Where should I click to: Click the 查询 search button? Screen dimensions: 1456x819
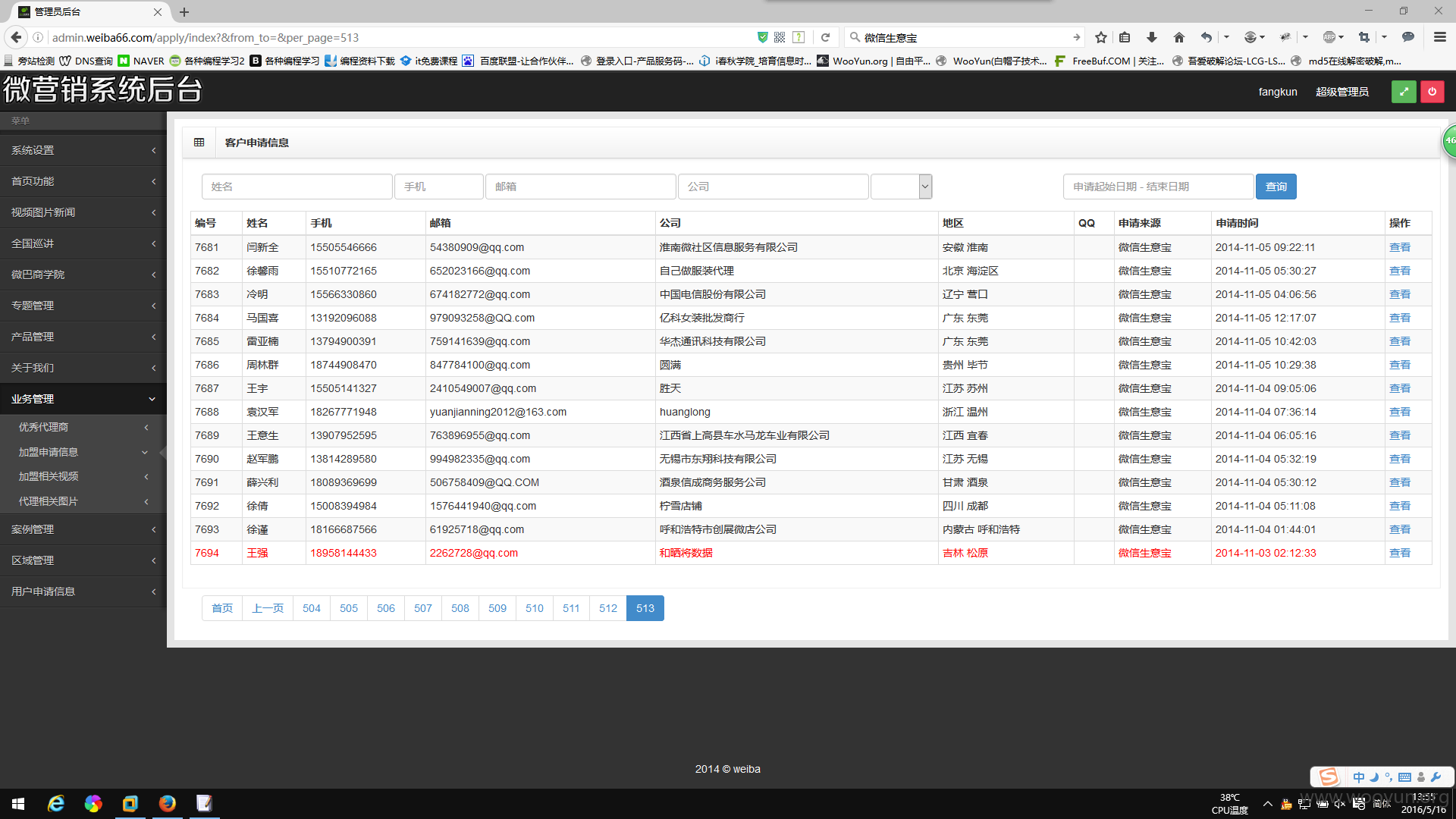pyautogui.click(x=1276, y=187)
